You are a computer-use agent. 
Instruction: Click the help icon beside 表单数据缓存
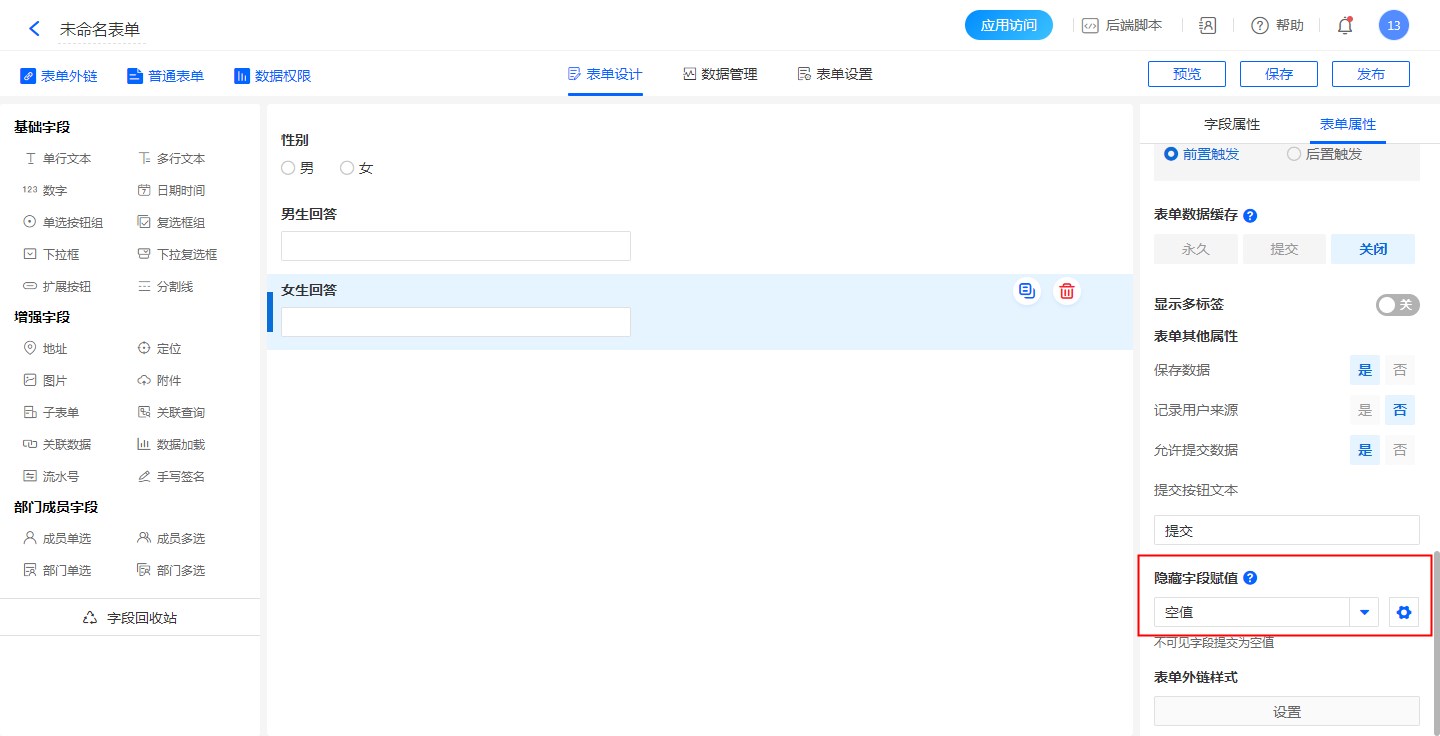click(x=1250, y=215)
